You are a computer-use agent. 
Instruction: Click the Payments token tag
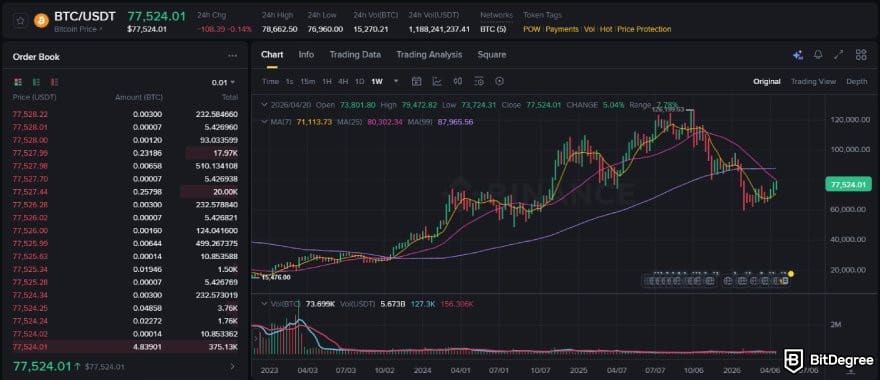click(562, 29)
